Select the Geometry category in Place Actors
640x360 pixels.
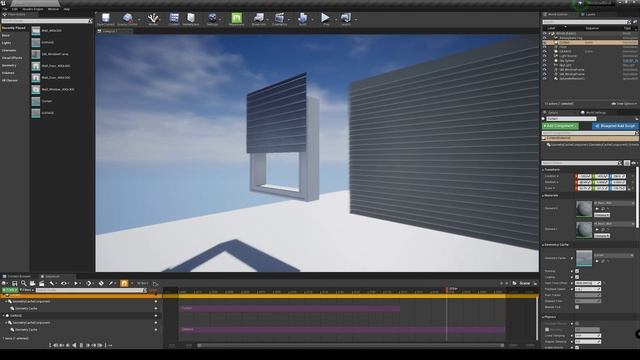click(9, 65)
